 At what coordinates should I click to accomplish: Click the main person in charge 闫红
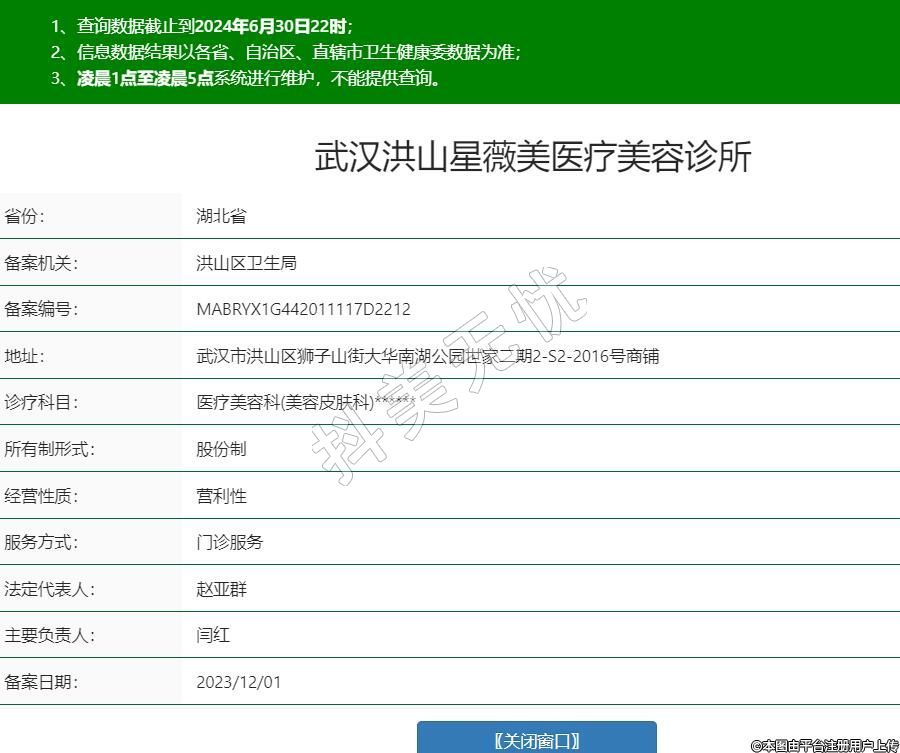pyautogui.click(x=213, y=635)
